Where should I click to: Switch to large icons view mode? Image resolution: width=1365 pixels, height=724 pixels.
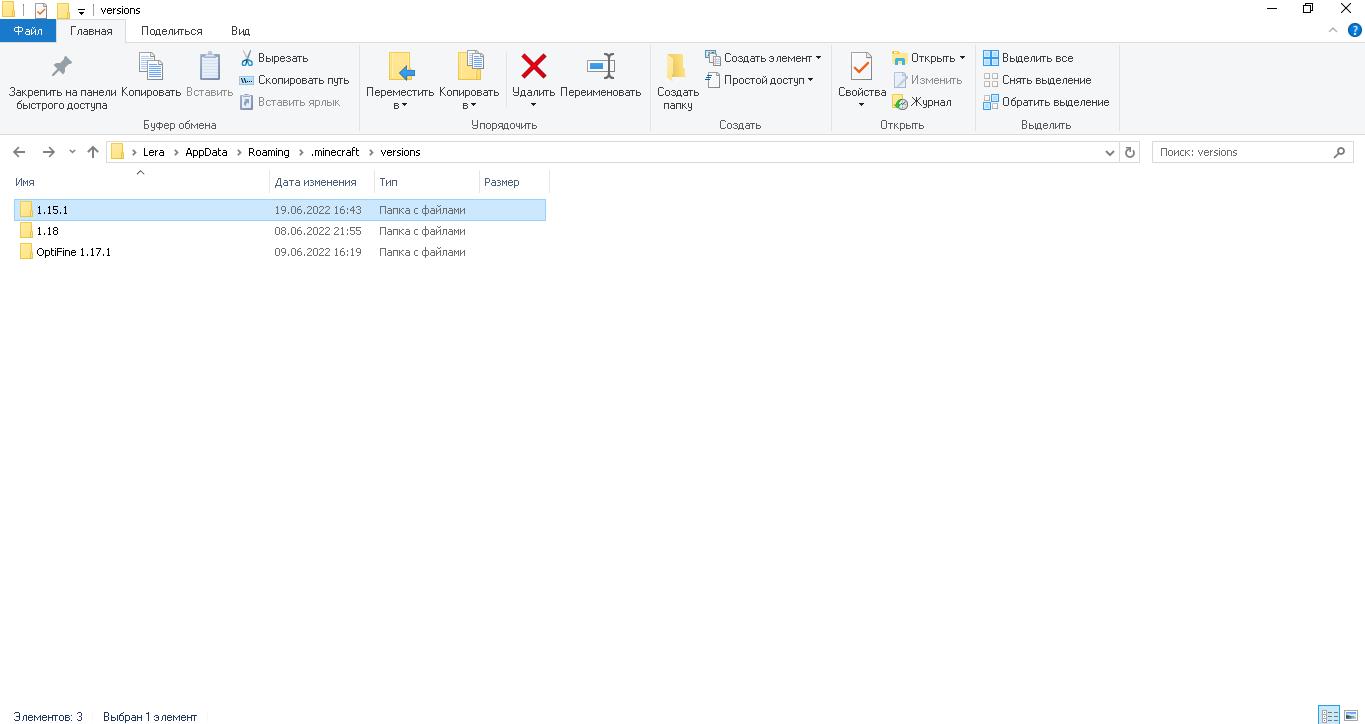pyautogui.click(x=1352, y=715)
